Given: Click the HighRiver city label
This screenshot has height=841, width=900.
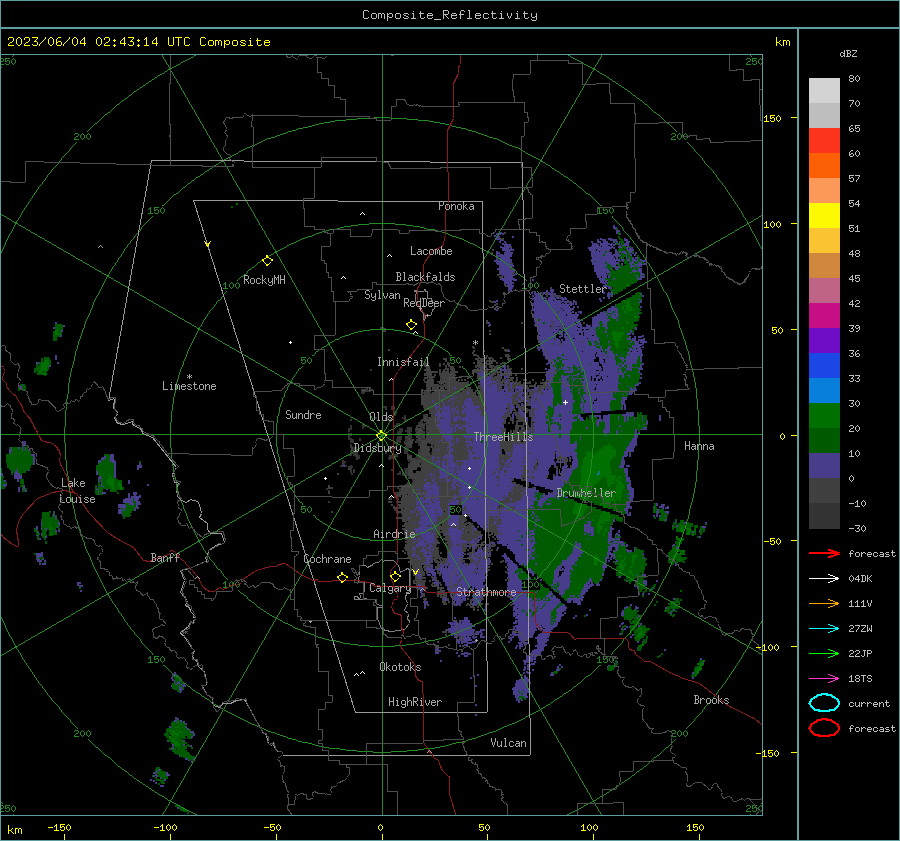Looking at the screenshot, I should click(x=415, y=702).
